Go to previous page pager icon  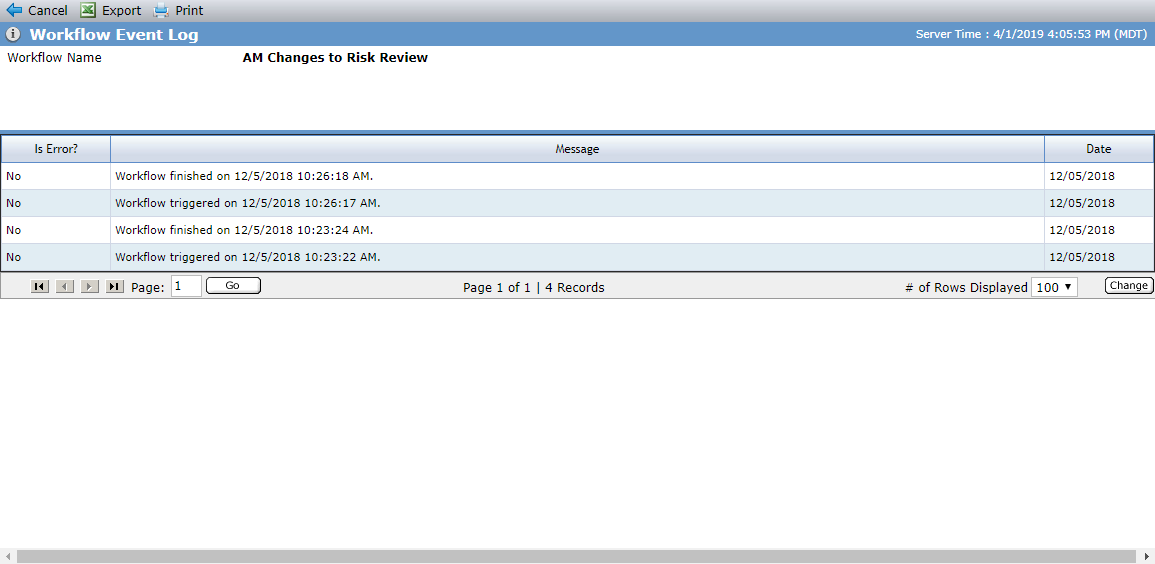pyautogui.click(x=65, y=286)
